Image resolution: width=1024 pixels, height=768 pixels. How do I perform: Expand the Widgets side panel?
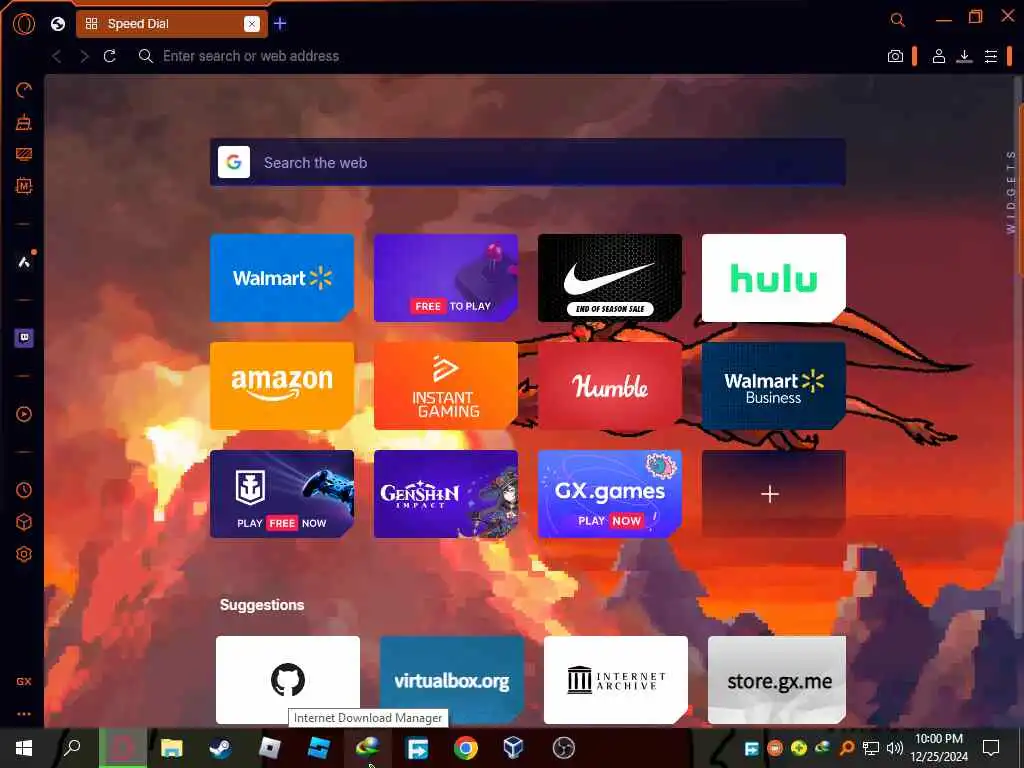click(x=1011, y=192)
